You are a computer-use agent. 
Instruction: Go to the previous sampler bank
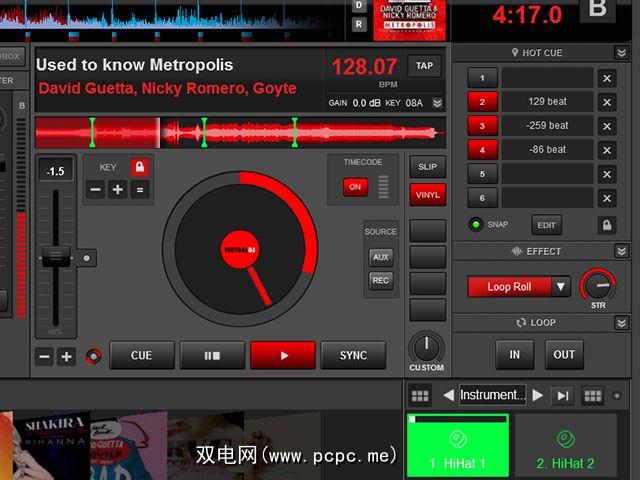pyautogui.click(x=448, y=395)
